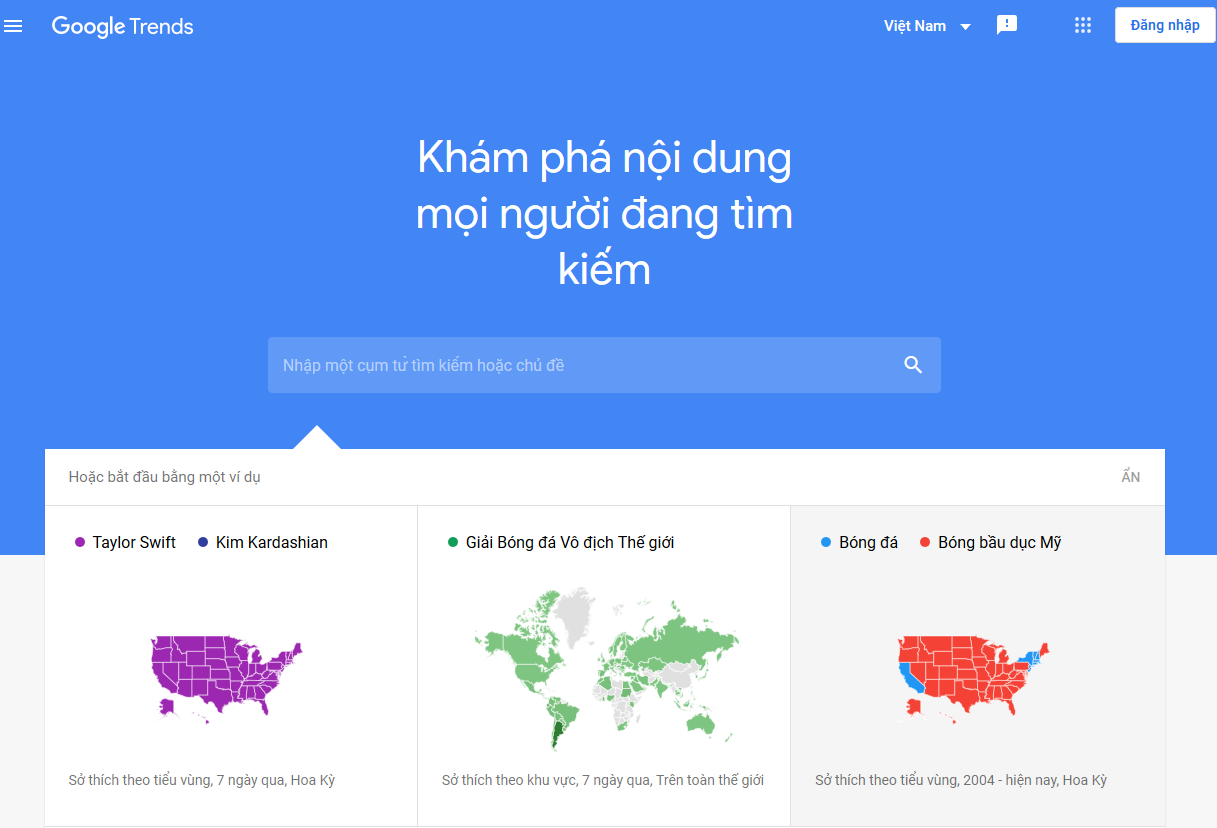1217x828 pixels.
Task: Collapse examples using the ẨN link
Action: point(1130,477)
